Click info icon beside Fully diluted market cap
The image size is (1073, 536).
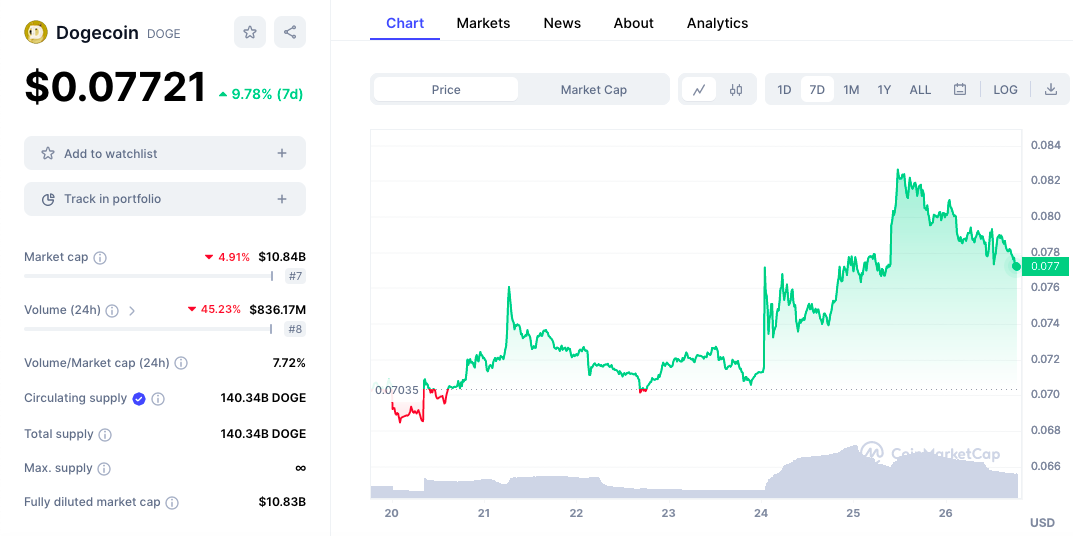(172, 503)
